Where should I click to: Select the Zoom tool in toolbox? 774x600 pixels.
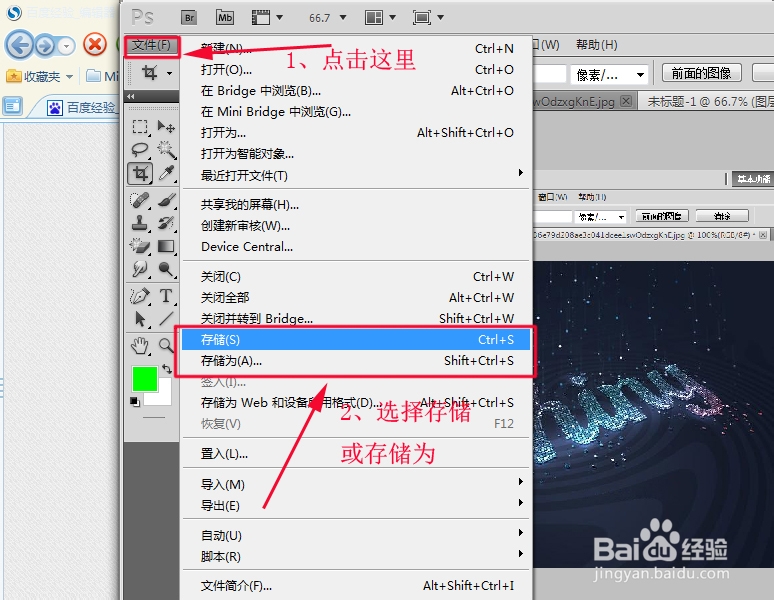[166, 345]
